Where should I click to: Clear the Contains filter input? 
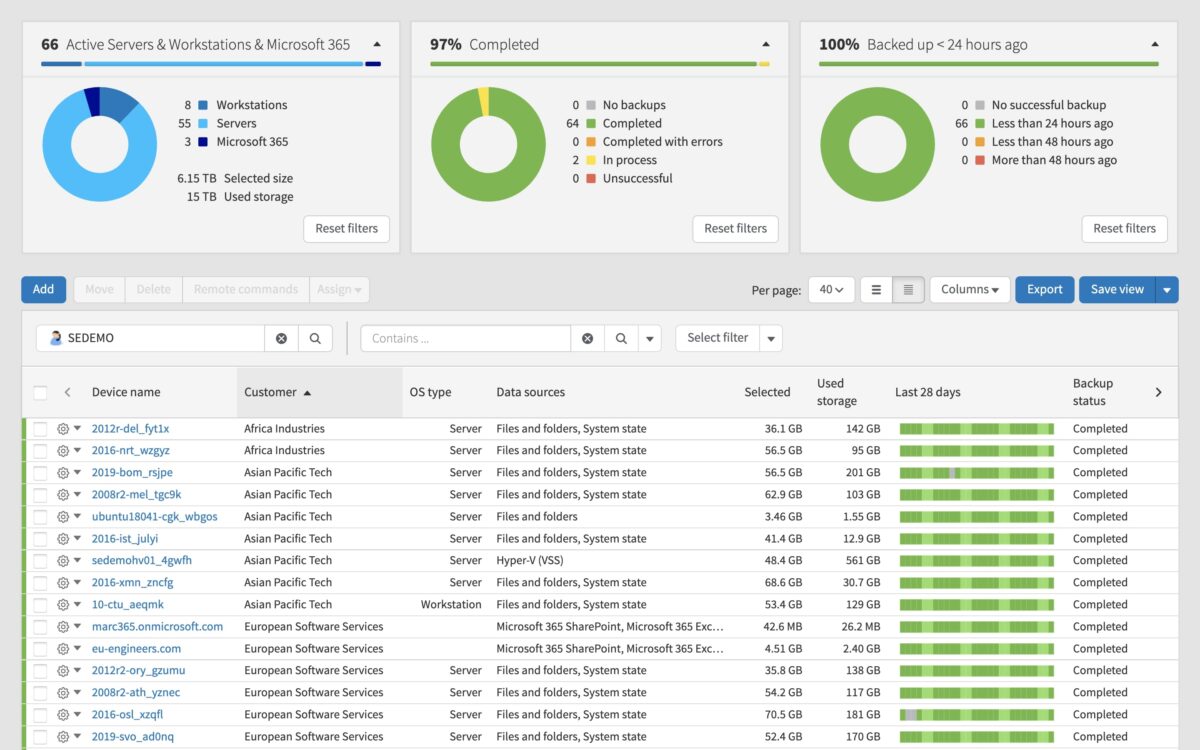pos(587,338)
